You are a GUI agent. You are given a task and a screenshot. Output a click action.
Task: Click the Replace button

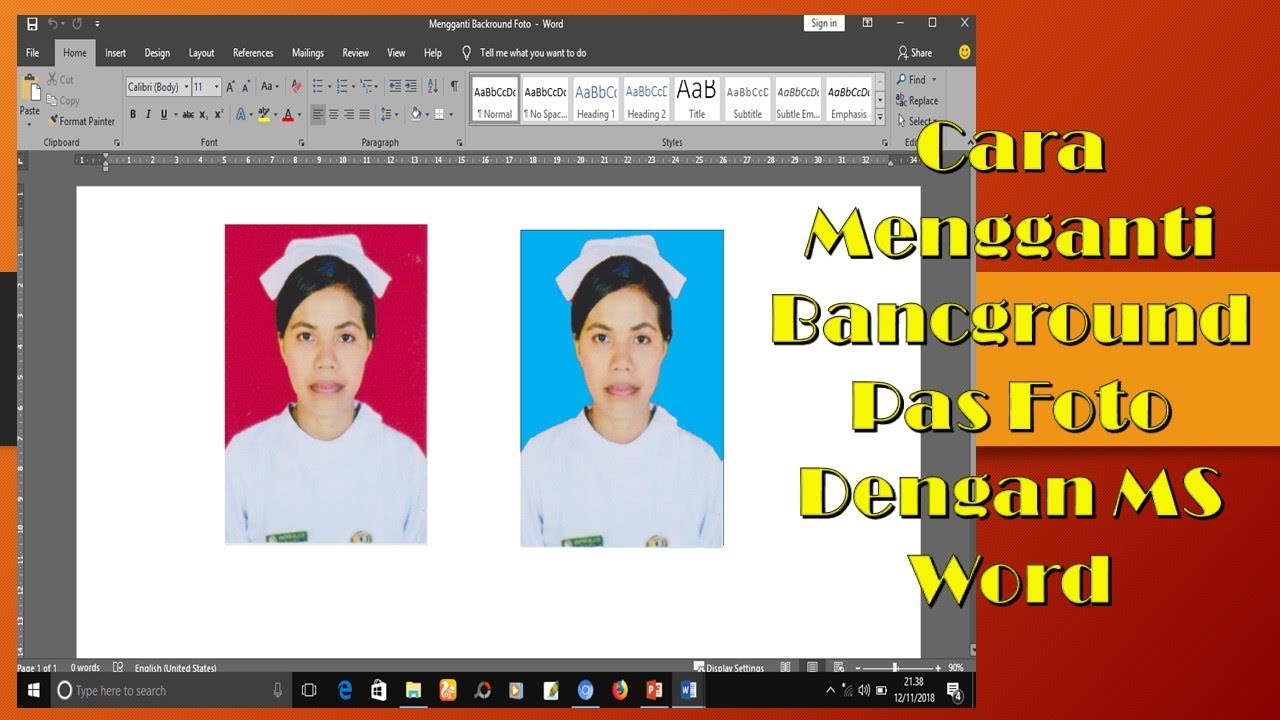(917, 101)
